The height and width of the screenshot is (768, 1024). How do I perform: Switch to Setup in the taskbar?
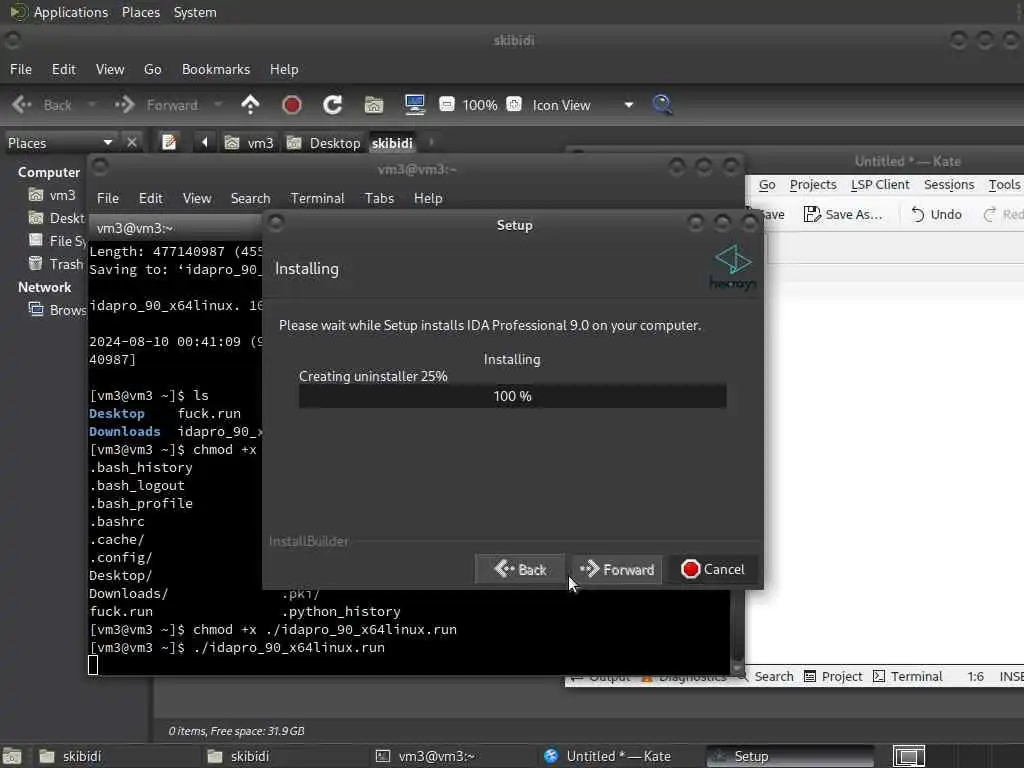tap(790, 756)
